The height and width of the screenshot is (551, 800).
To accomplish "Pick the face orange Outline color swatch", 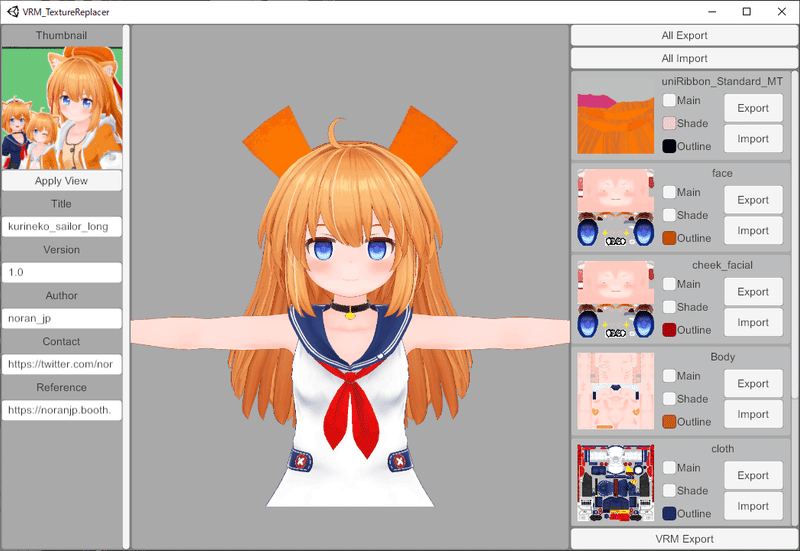I will [x=669, y=238].
